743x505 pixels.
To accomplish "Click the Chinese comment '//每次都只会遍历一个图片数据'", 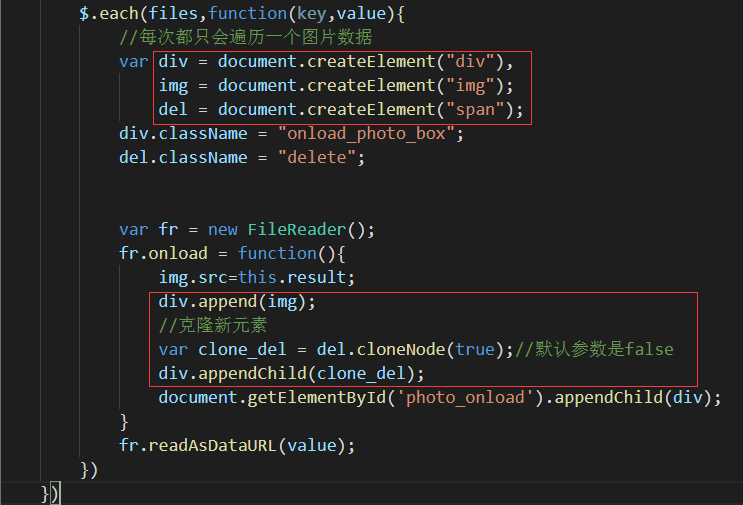I will [x=245, y=37].
